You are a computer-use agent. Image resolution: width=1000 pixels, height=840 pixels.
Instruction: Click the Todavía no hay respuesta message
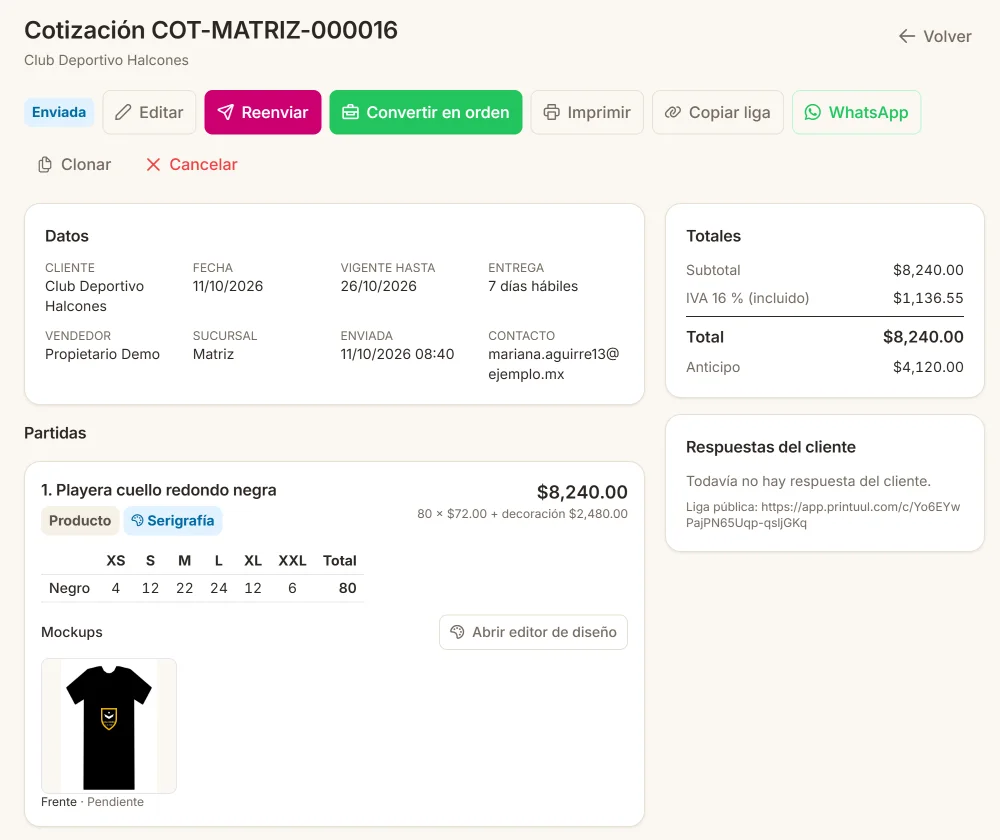click(x=808, y=481)
